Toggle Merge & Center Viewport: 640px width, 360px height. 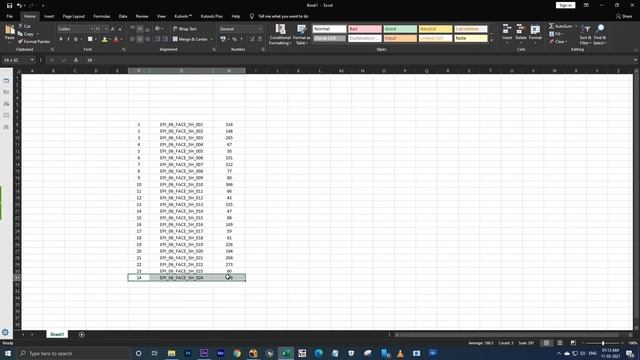190,39
